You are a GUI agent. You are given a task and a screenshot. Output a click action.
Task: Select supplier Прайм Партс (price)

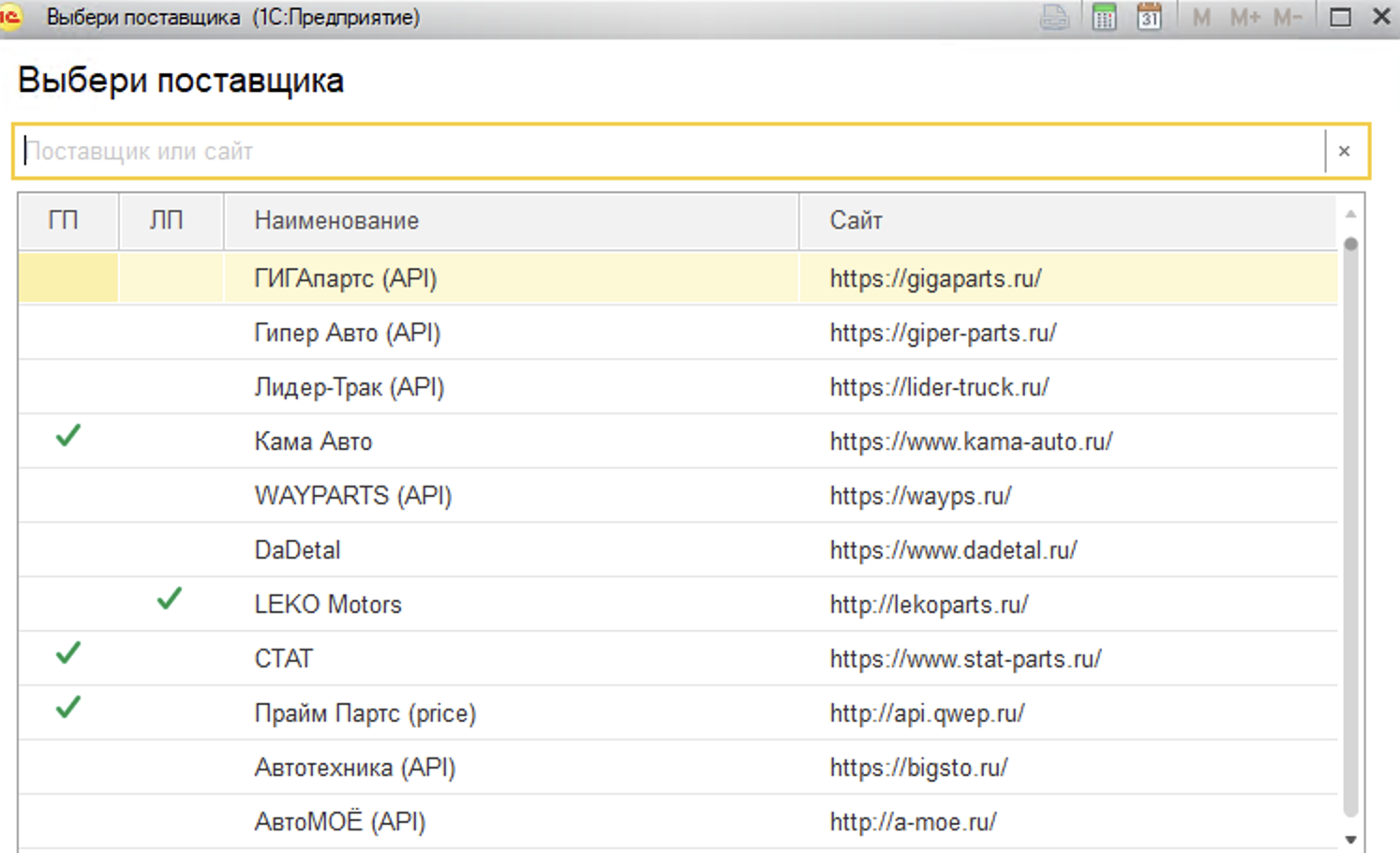(x=365, y=713)
